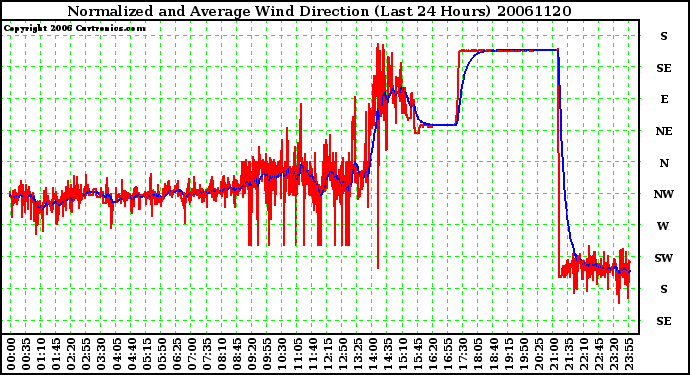
Task: Click the '22:45' time label
Action: 598,354
